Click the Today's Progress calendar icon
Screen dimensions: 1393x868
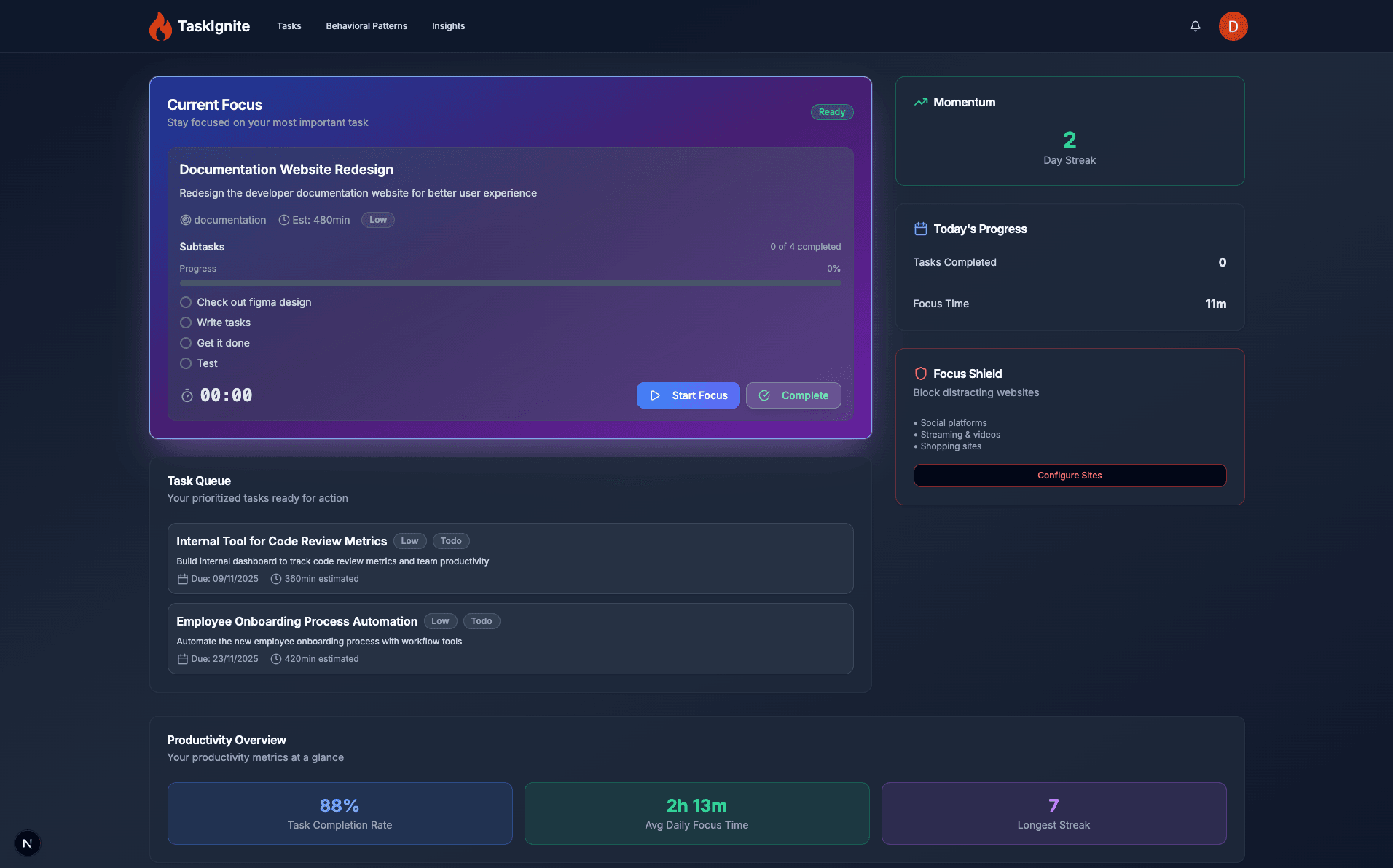pos(920,229)
